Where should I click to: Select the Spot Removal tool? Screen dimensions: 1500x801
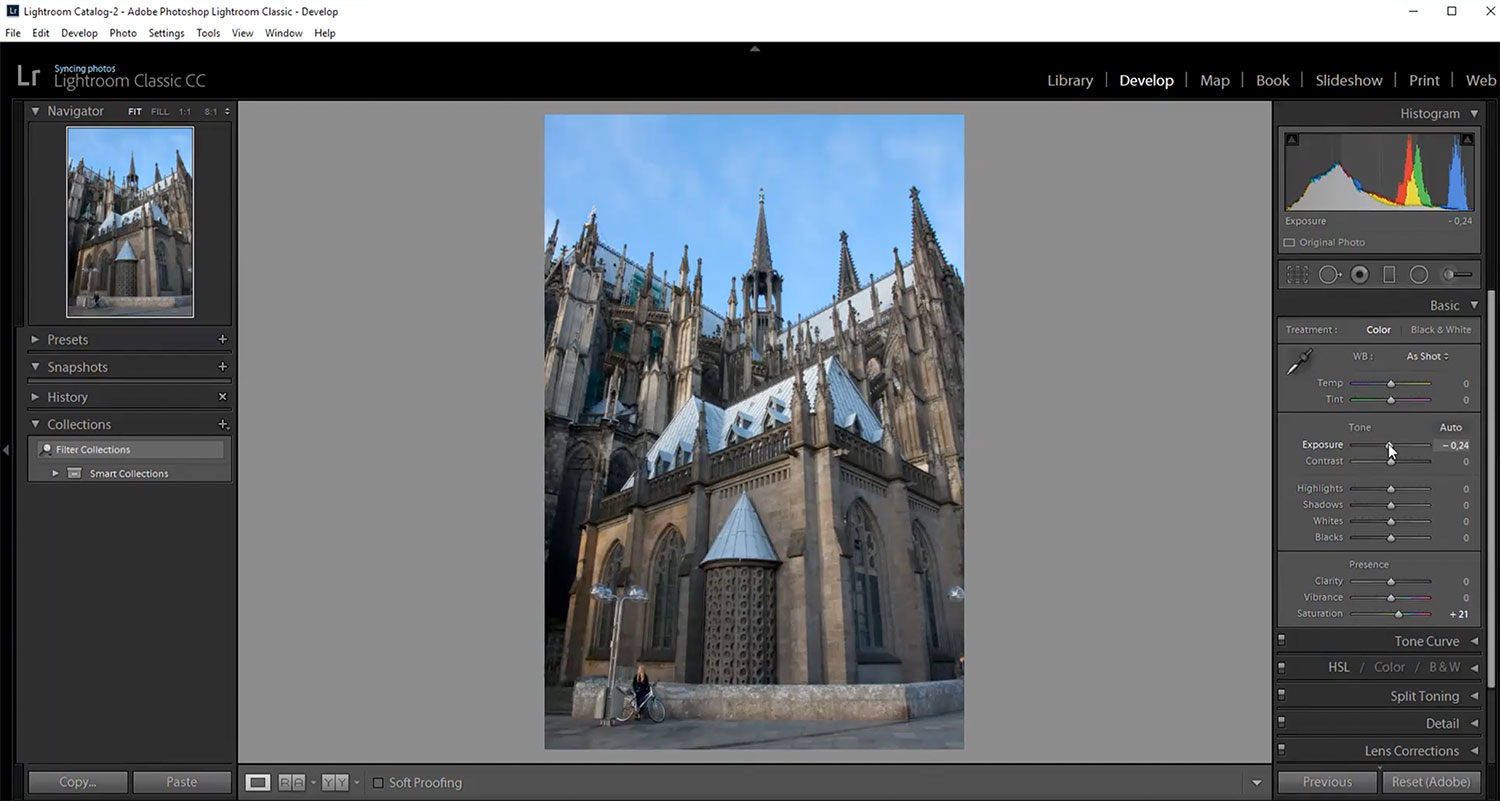(1329, 274)
